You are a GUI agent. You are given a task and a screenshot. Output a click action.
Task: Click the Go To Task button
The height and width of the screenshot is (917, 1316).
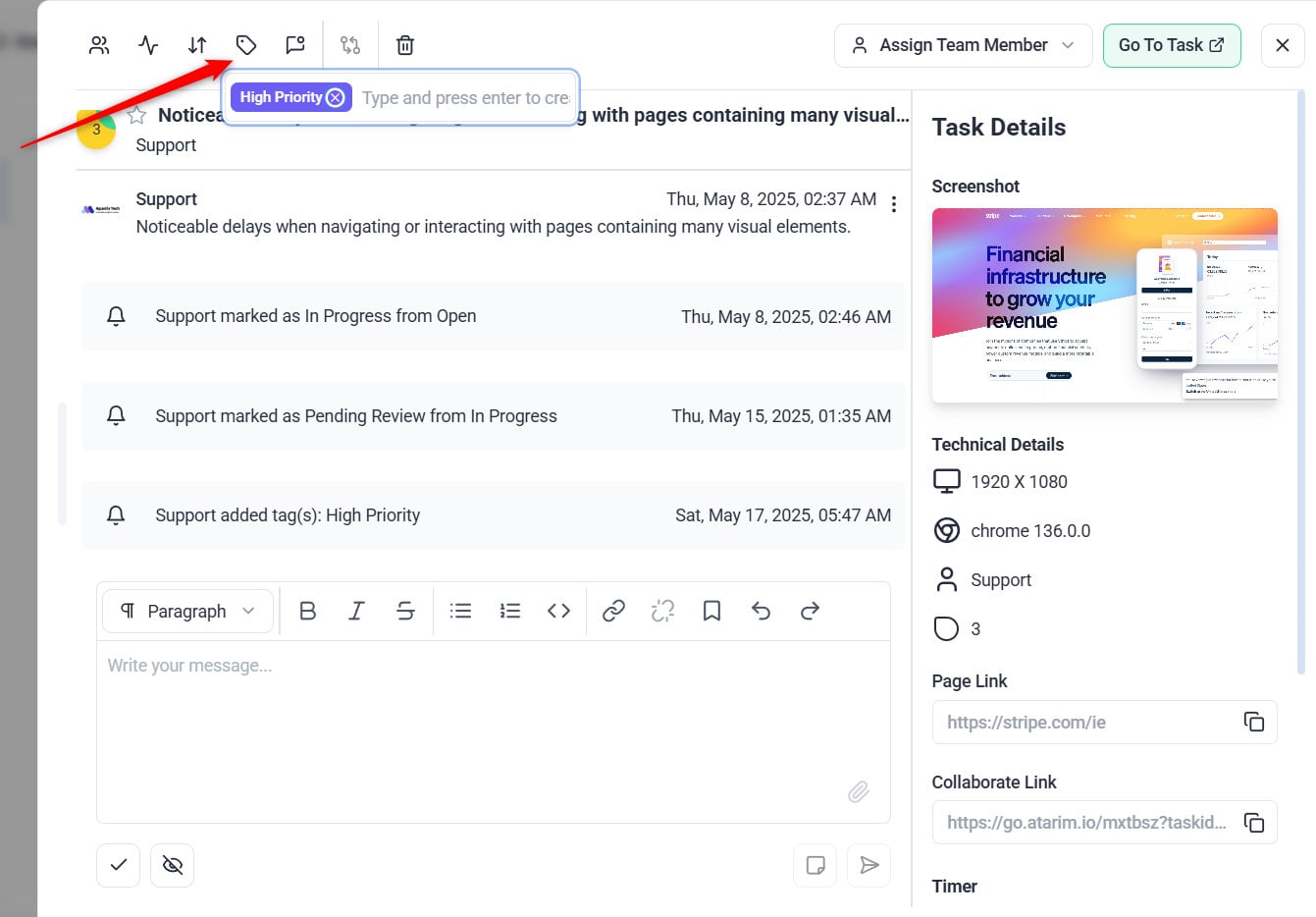1171,45
